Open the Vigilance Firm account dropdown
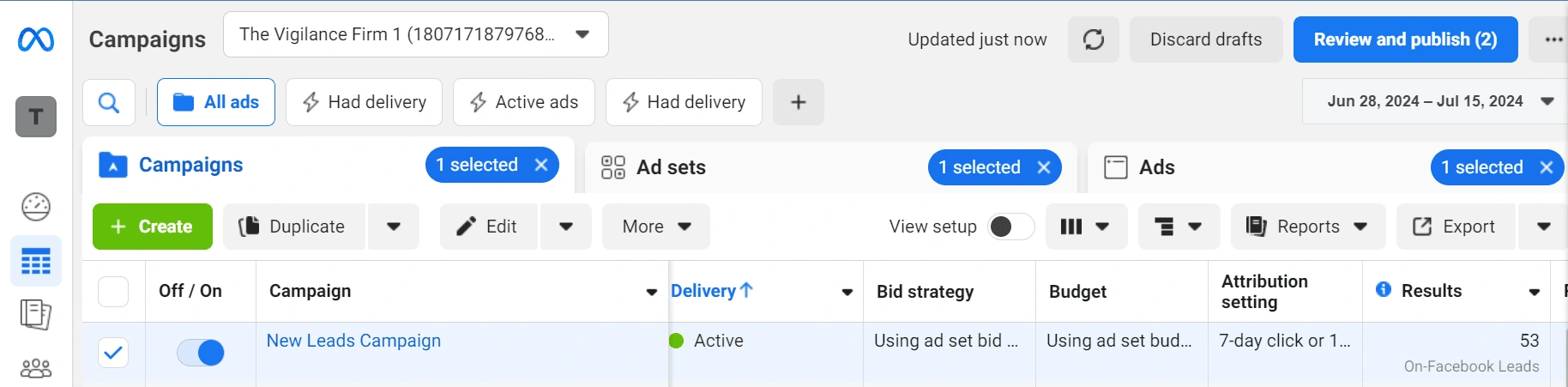 pyautogui.click(x=416, y=34)
